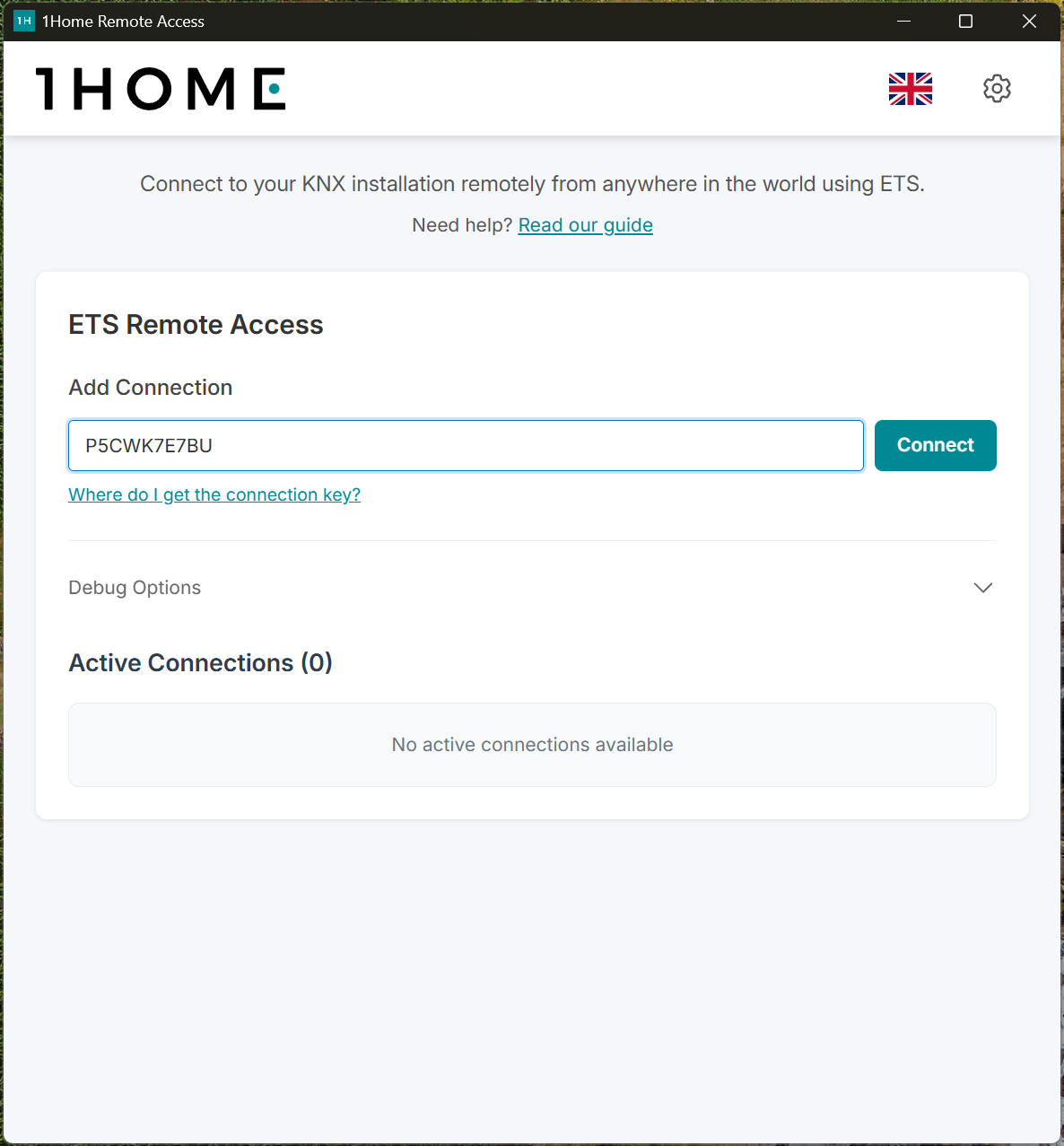
Task: Click the "No active connections available" panel
Action: (x=532, y=745)
